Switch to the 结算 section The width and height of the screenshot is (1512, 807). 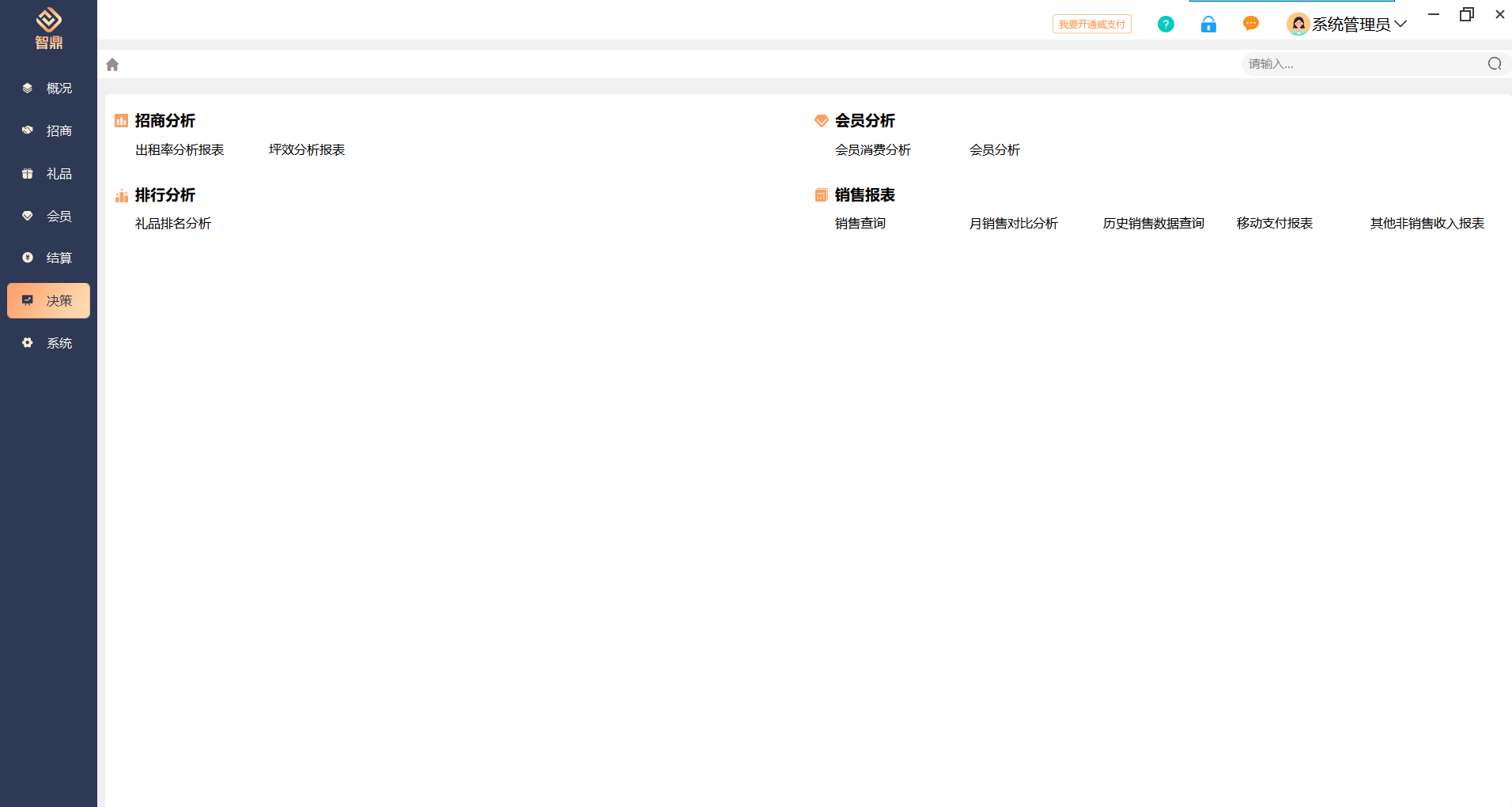click(x=49, y=258)
